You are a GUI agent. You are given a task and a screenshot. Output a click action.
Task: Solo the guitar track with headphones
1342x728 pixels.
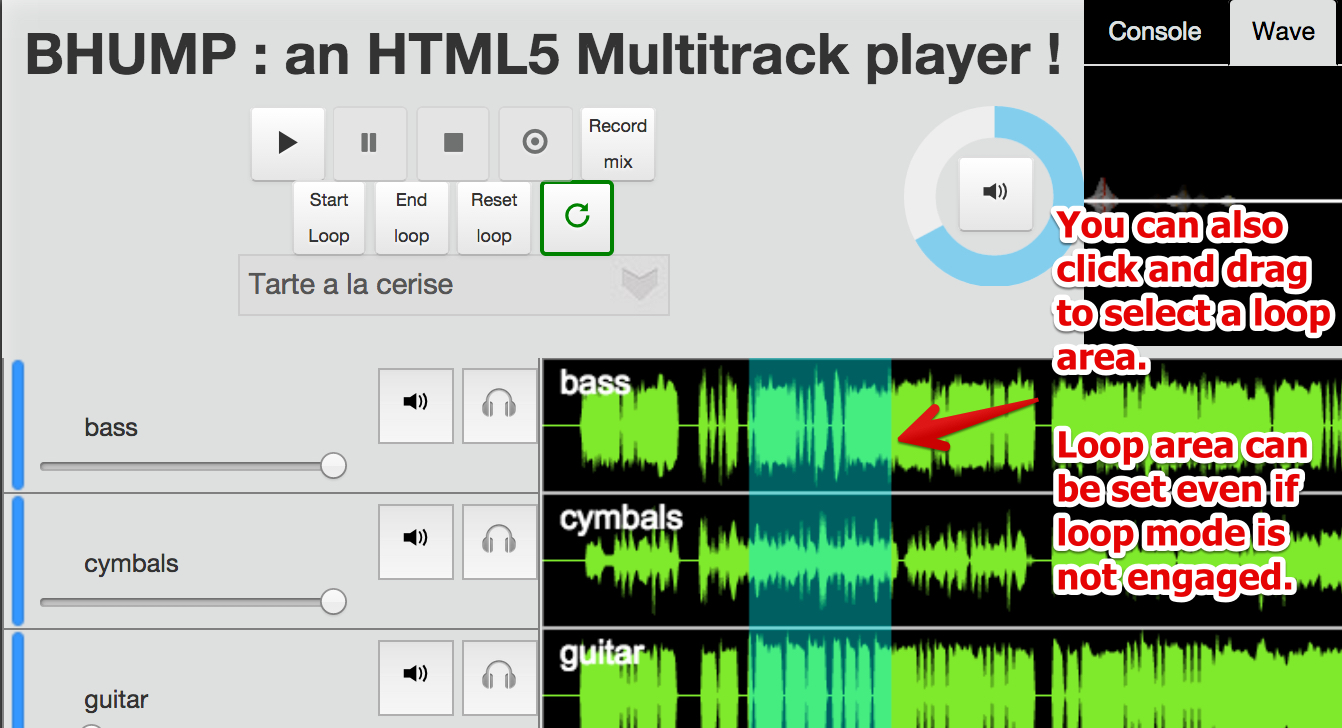point(499,678)
